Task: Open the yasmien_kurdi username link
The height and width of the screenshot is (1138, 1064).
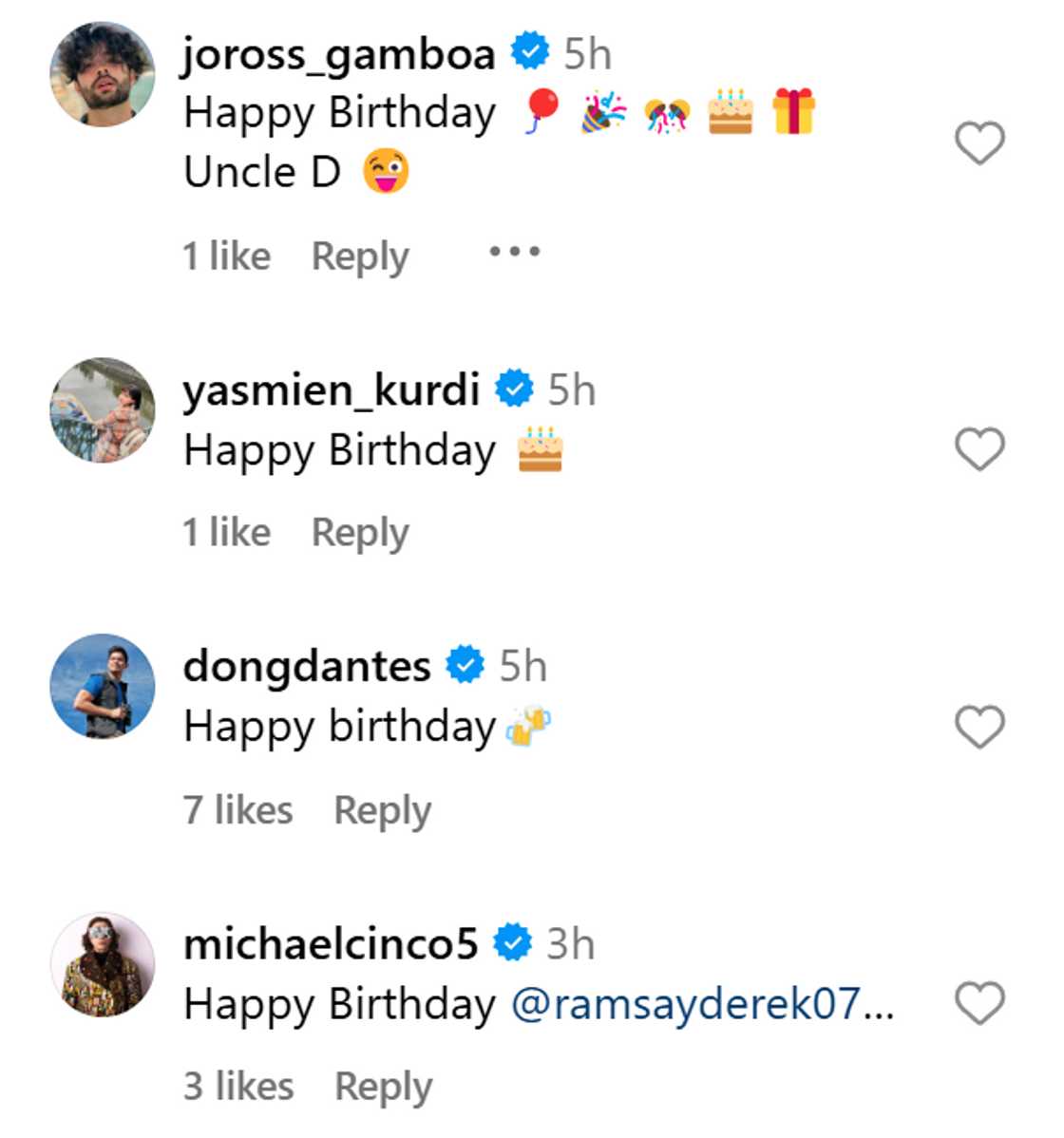Action: coord(331,390)
